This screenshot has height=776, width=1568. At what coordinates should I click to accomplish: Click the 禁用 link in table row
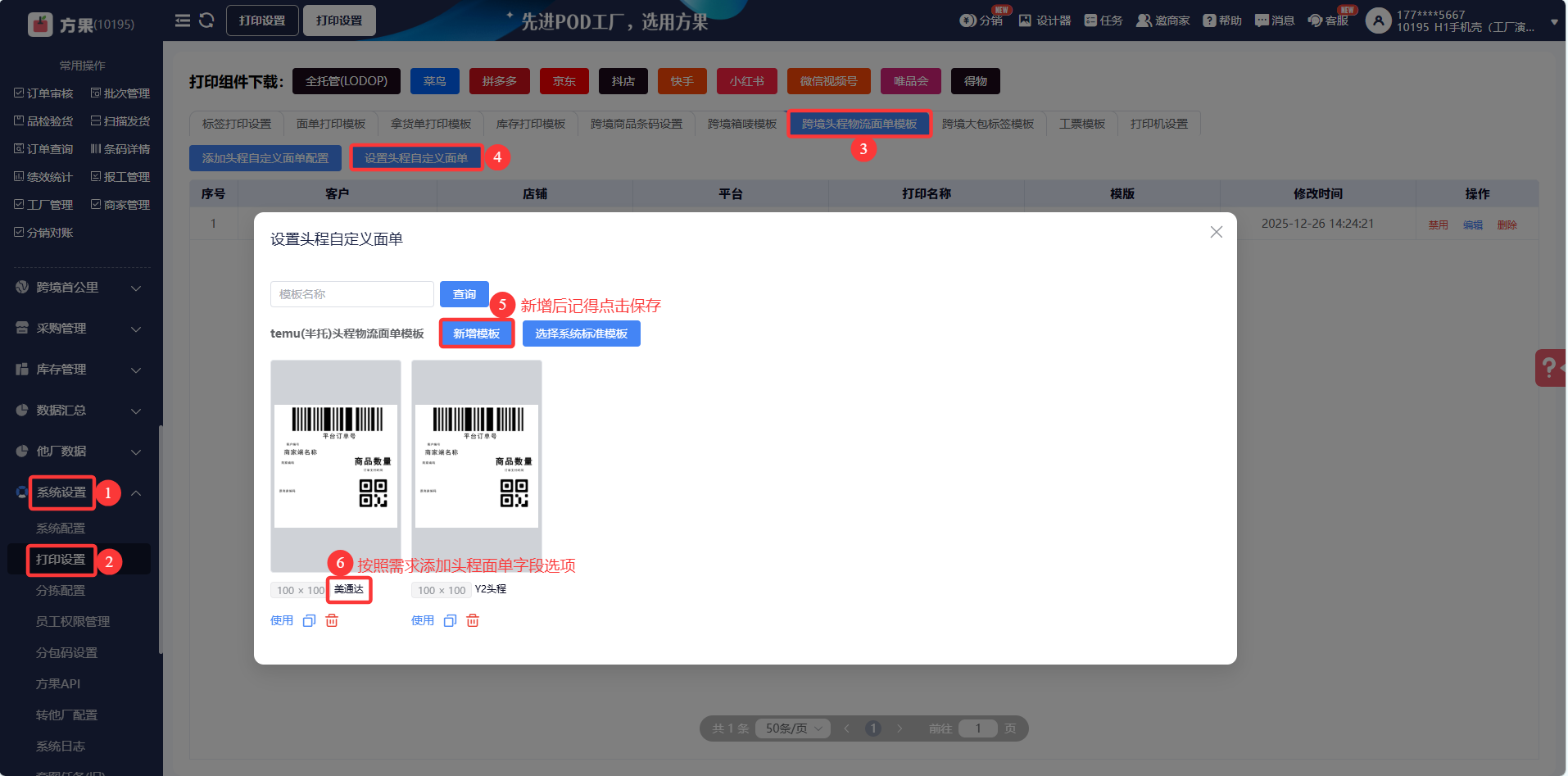1439,225
